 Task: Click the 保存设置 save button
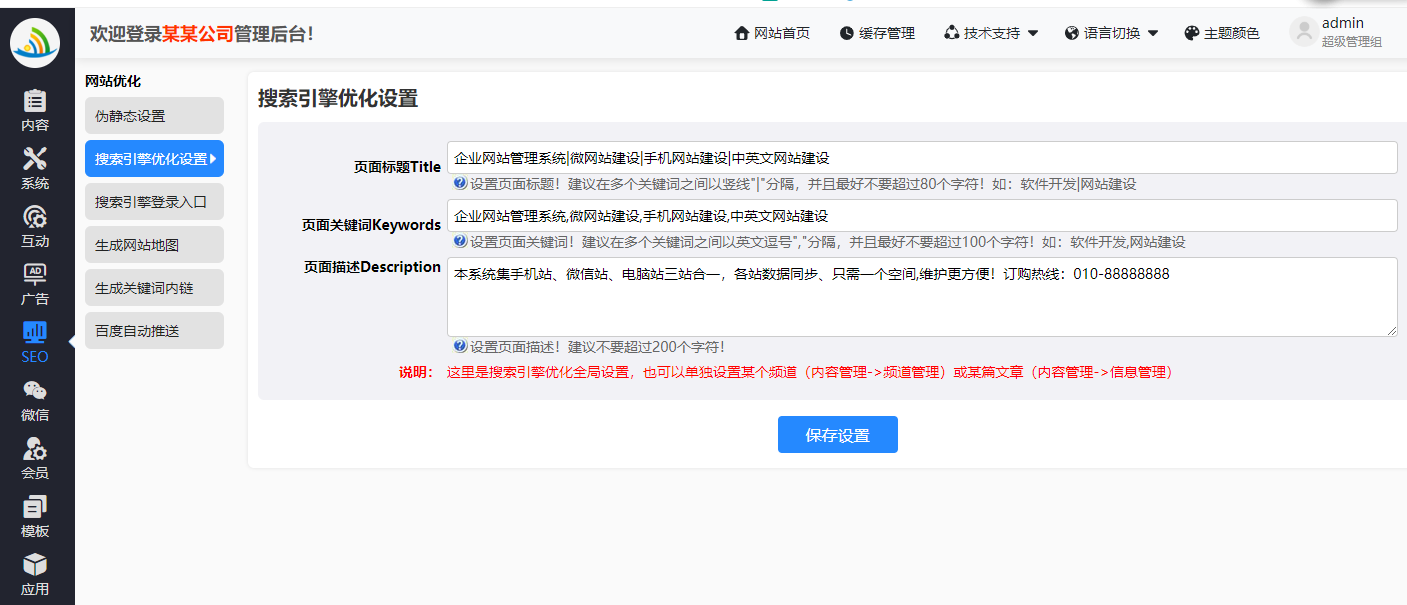tap(837, 435)
